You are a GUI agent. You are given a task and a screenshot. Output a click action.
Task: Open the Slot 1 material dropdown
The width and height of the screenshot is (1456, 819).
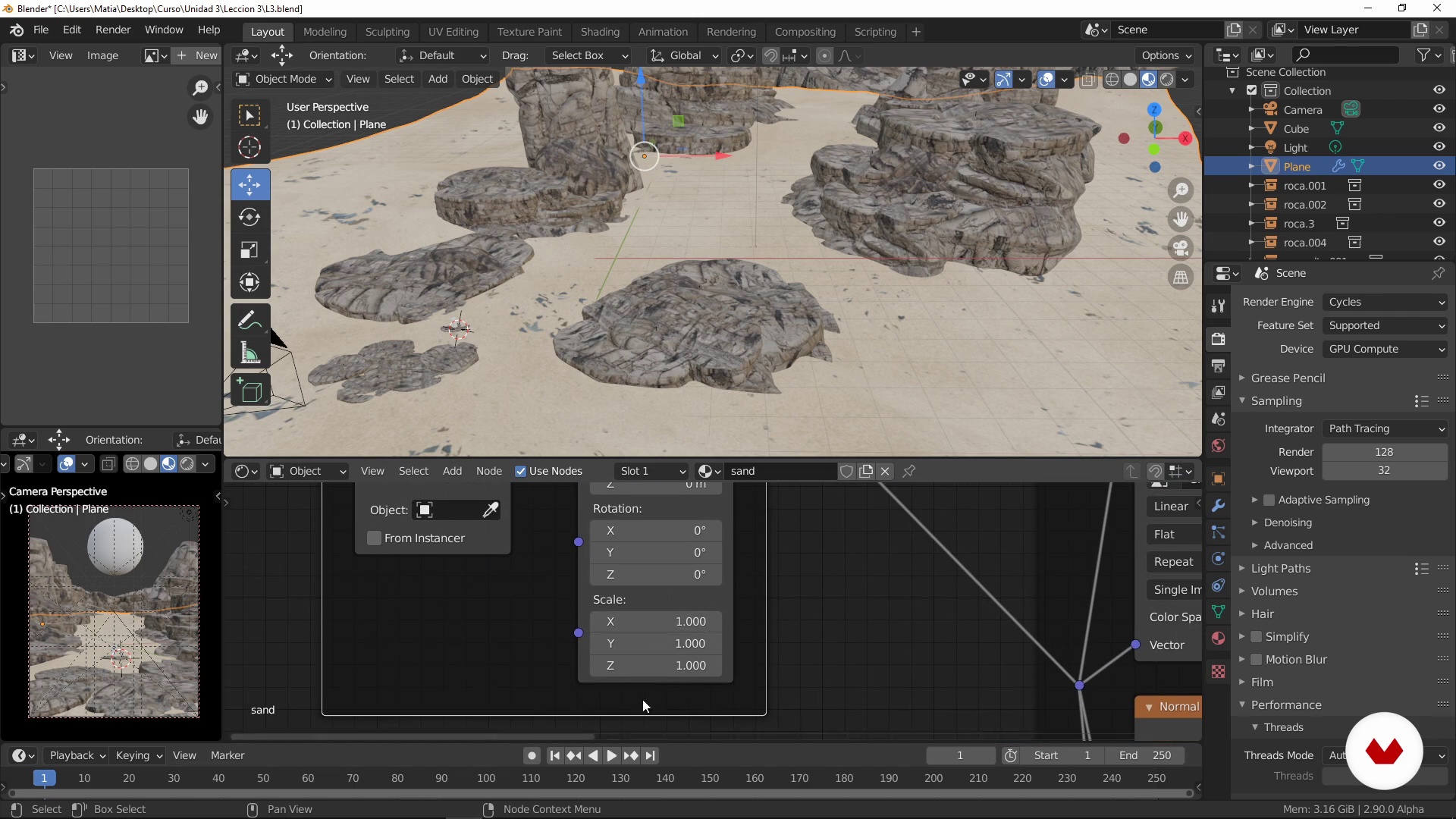pos(651,471)
